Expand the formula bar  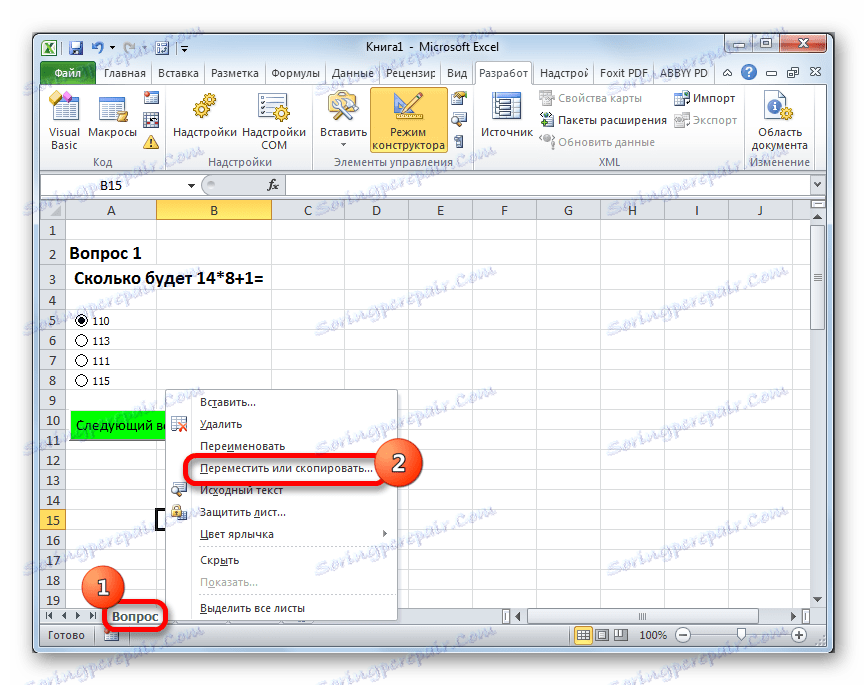click(817, 185)
